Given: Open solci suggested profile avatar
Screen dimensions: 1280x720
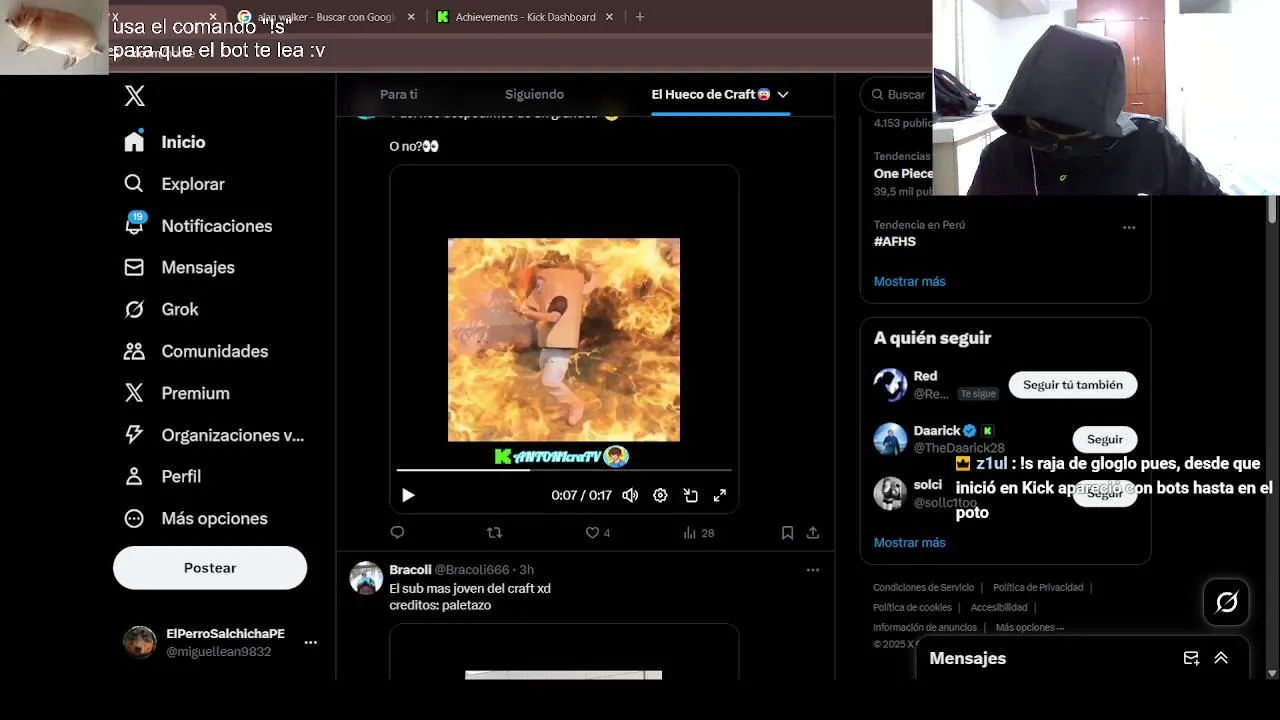Looking at the screenshot, I should click(x=890, y=493).
